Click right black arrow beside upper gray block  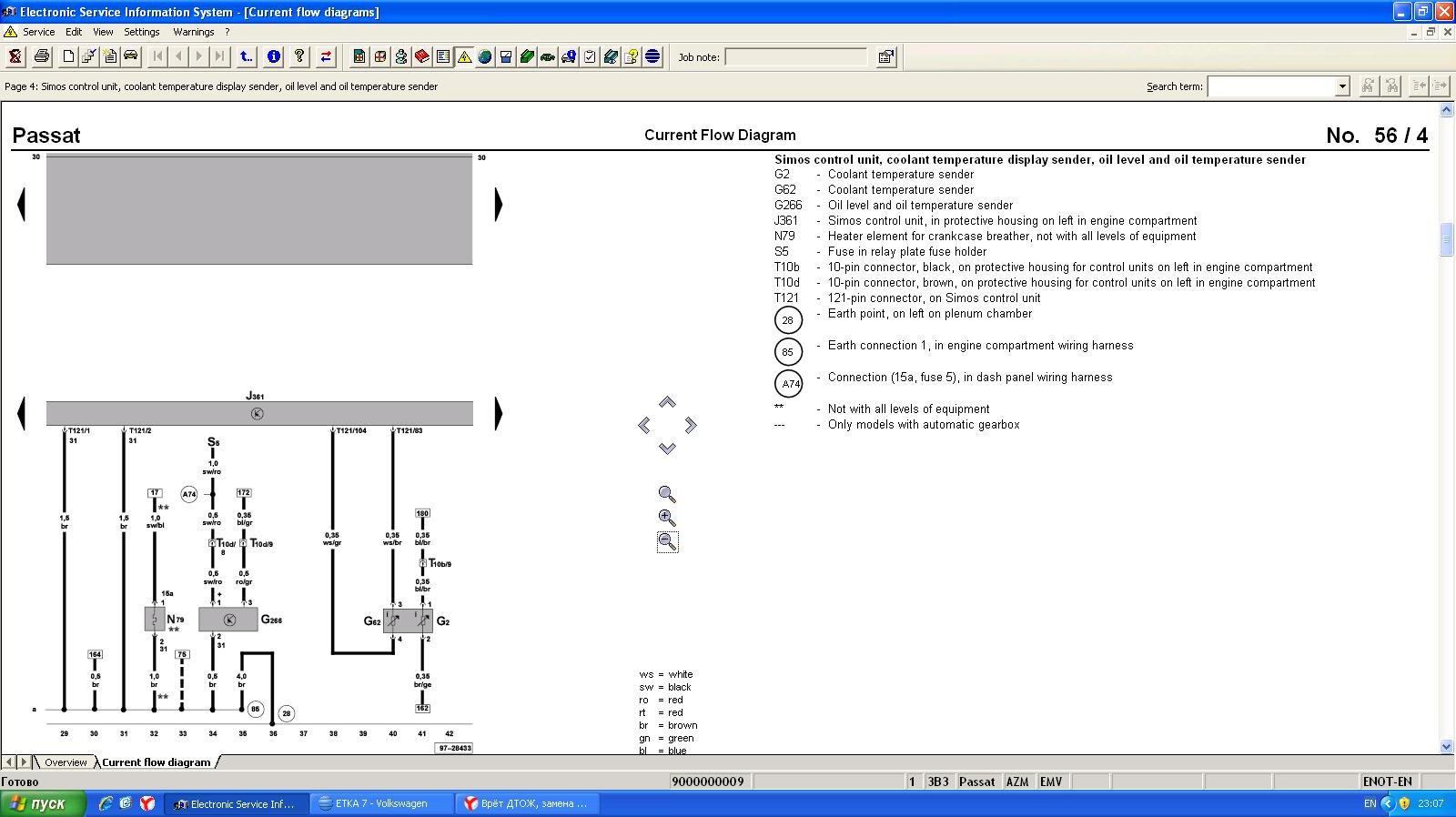(x=498, y=205)
